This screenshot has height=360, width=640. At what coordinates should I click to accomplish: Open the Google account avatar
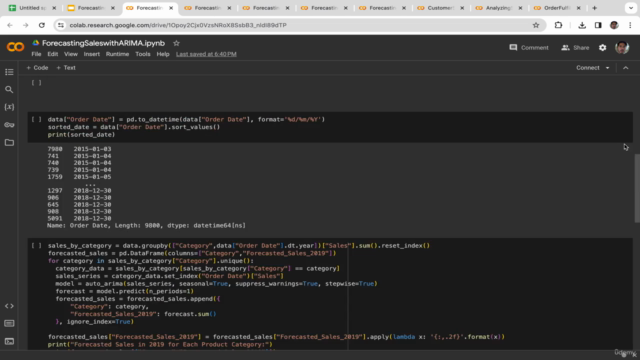click(622, 48)
